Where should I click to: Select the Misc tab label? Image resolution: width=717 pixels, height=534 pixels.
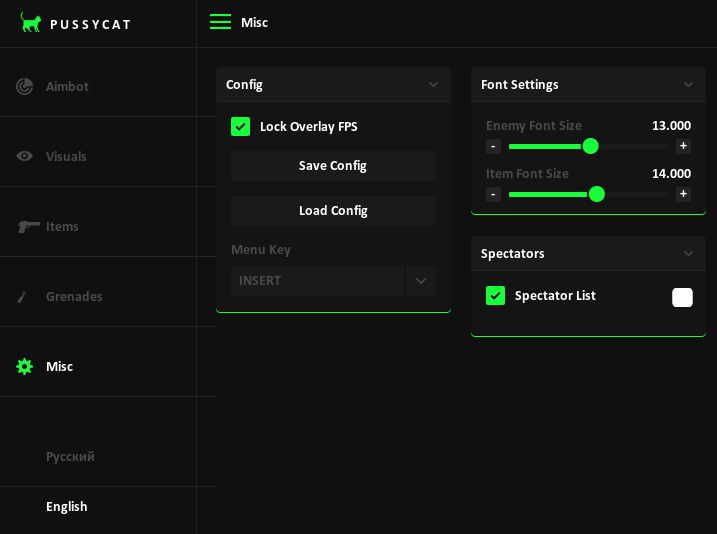tap(59, 367)
